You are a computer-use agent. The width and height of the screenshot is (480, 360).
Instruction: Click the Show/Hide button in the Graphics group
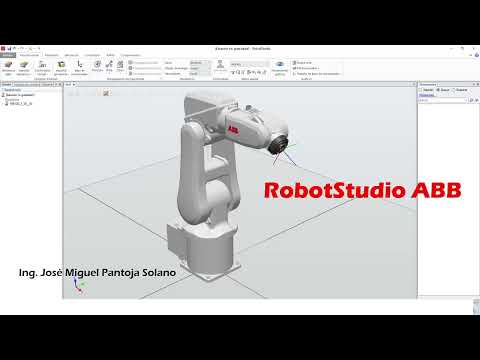point(306,68)
